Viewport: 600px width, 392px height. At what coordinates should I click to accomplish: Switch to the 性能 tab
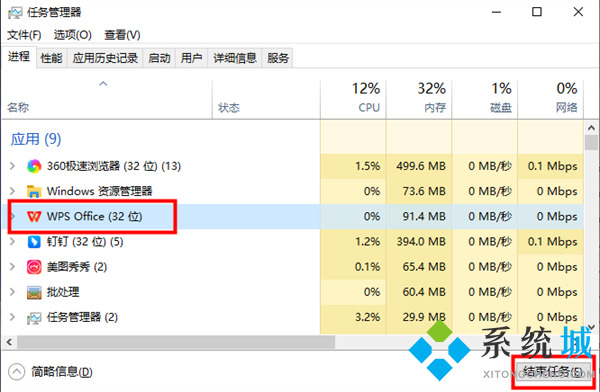tap(52, 58)
